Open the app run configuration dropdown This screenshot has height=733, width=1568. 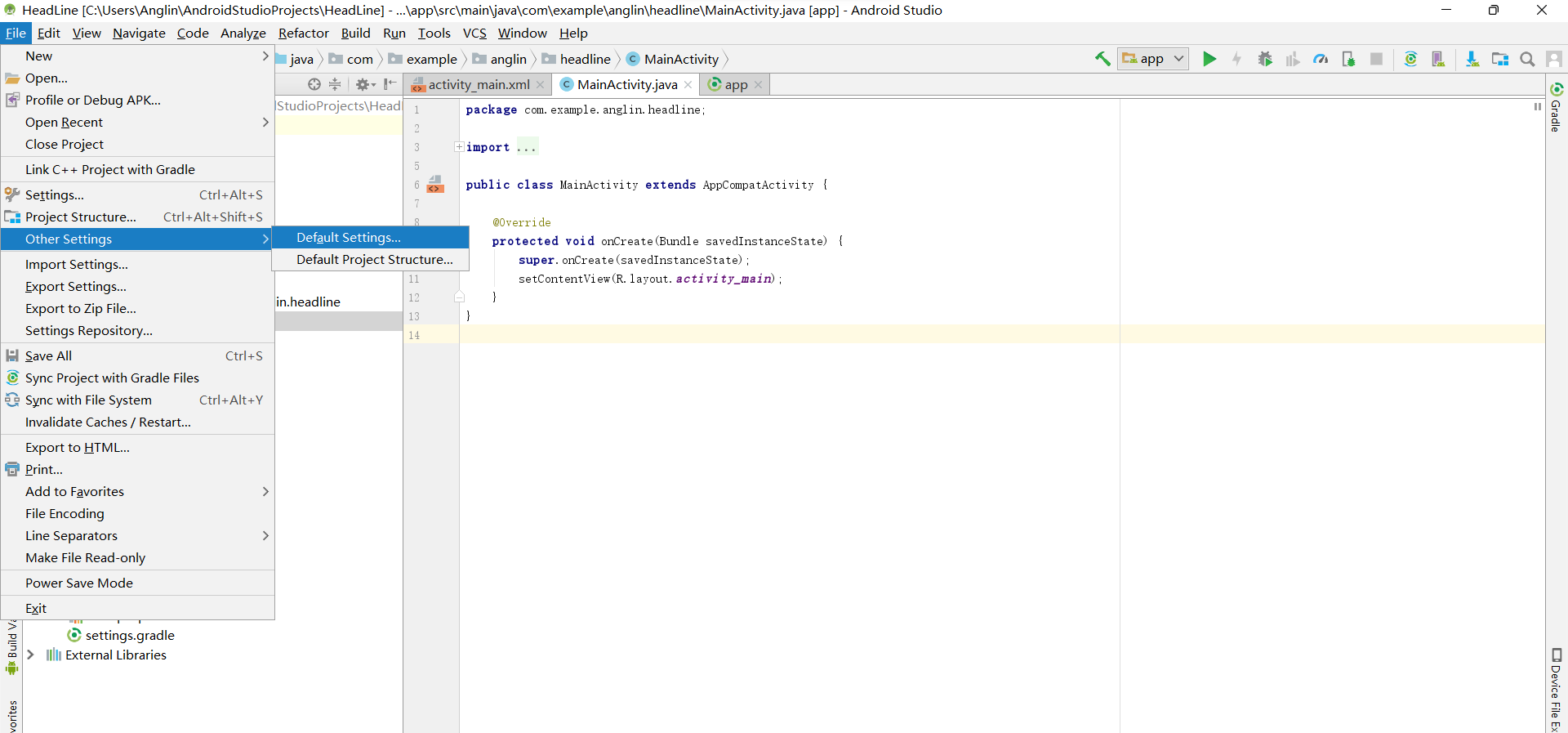1153,59
